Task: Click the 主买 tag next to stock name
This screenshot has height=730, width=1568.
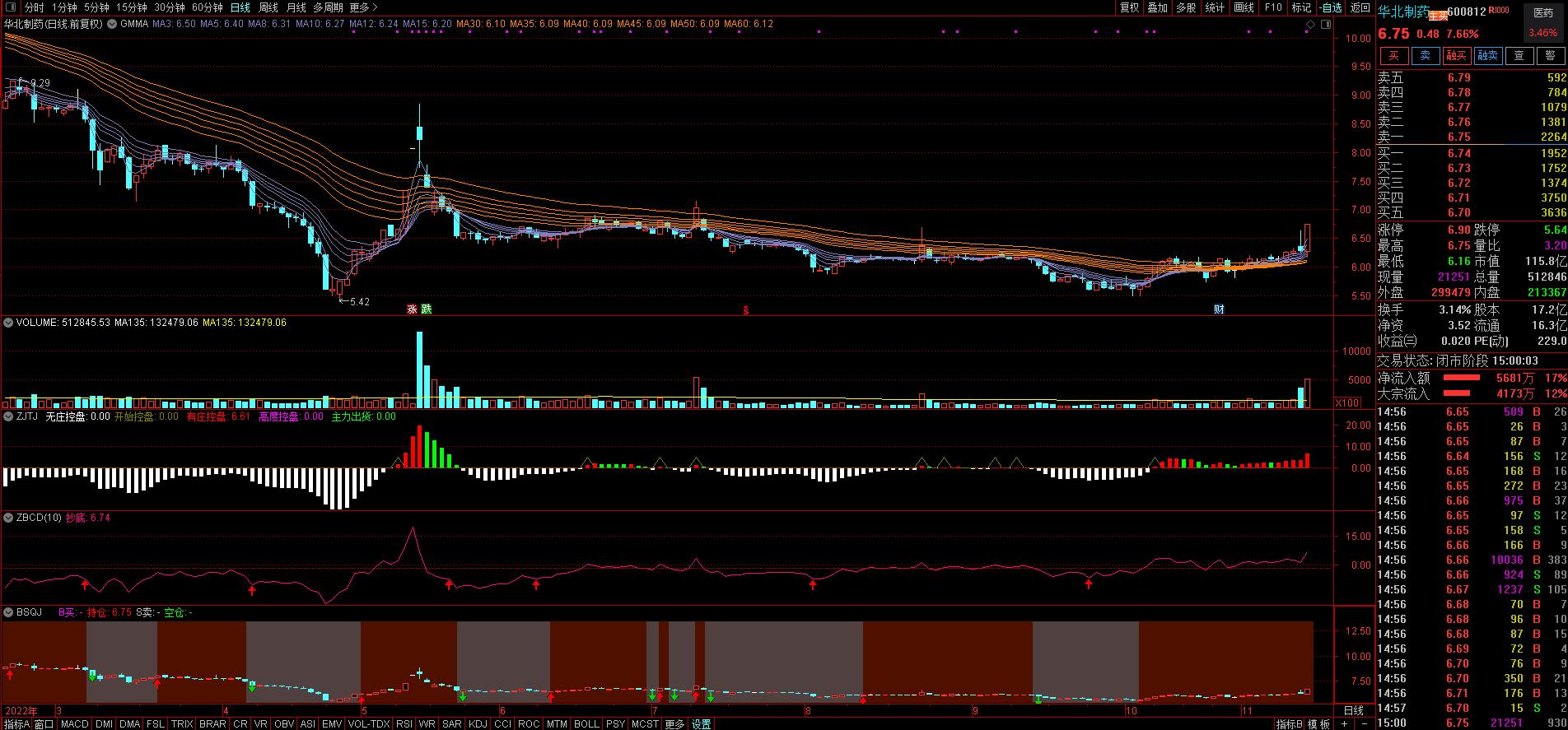Action: click(x=1438, y=14)
